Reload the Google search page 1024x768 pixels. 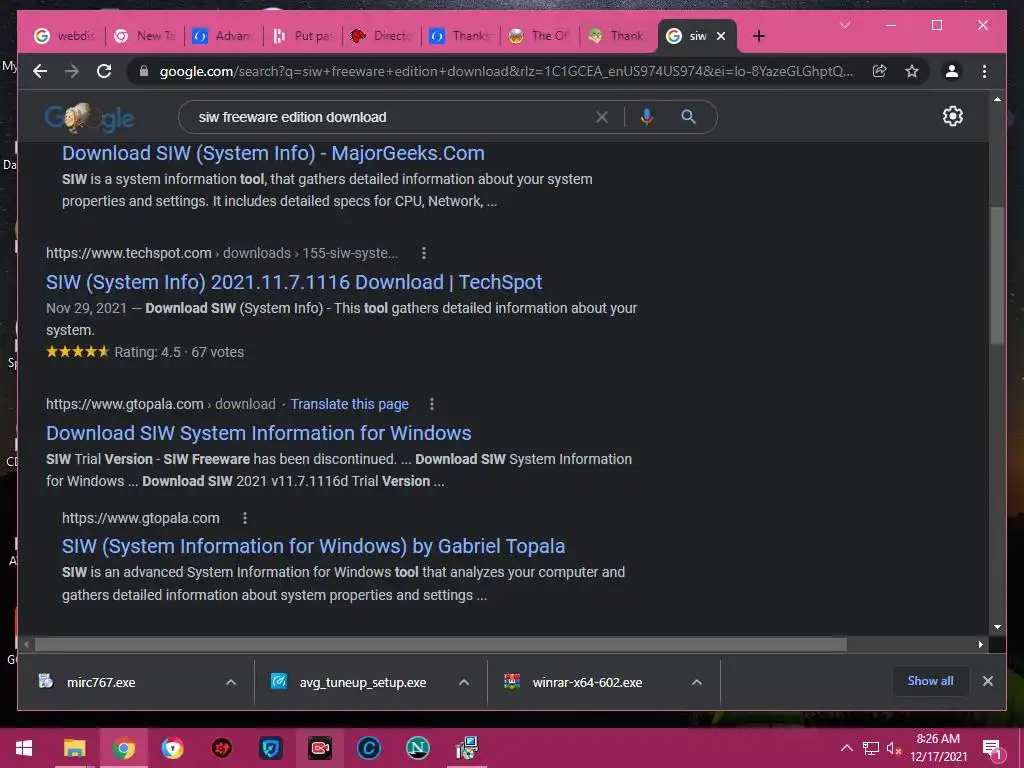(x=104, y=71)
